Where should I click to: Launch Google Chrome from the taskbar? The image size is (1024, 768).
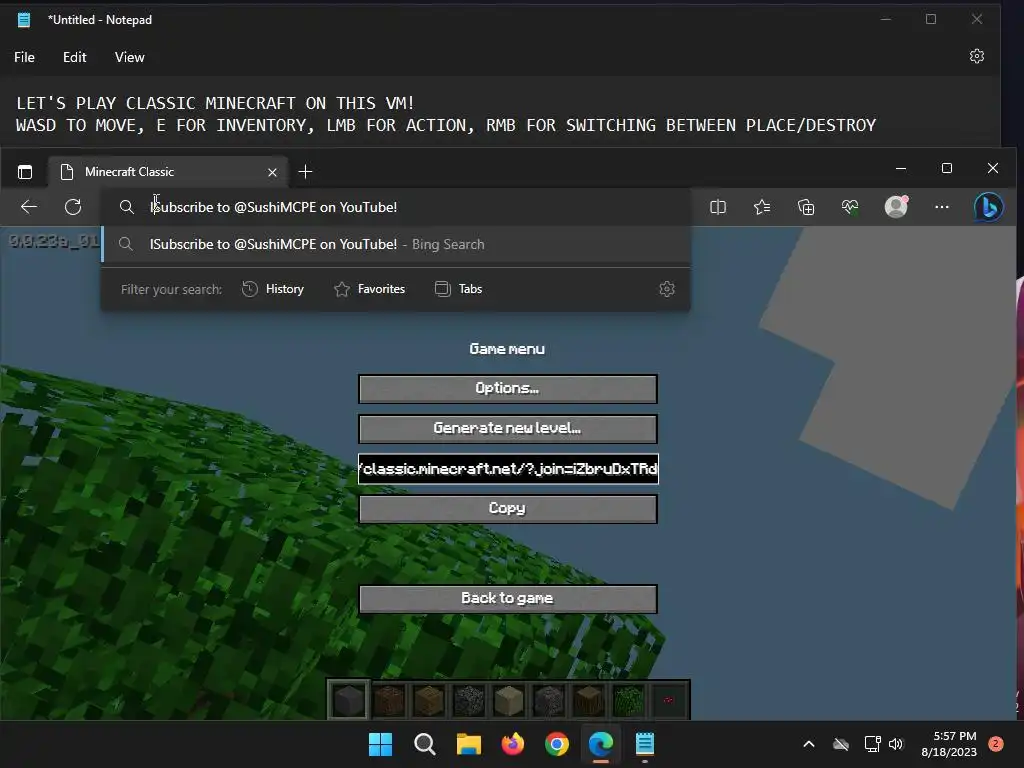(x=556, y=744)
